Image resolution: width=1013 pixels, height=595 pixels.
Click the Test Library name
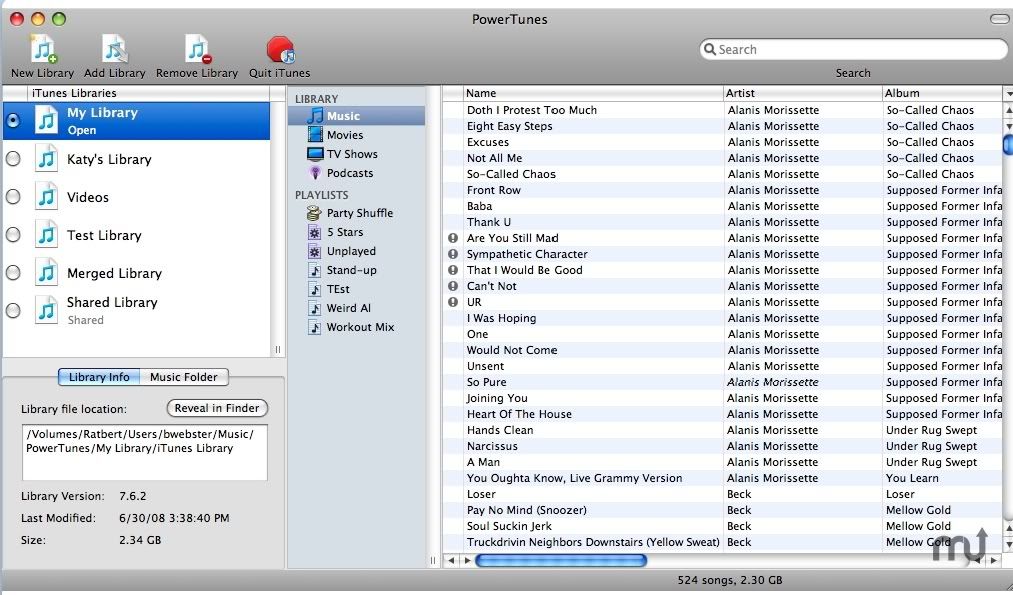point(104,235)
